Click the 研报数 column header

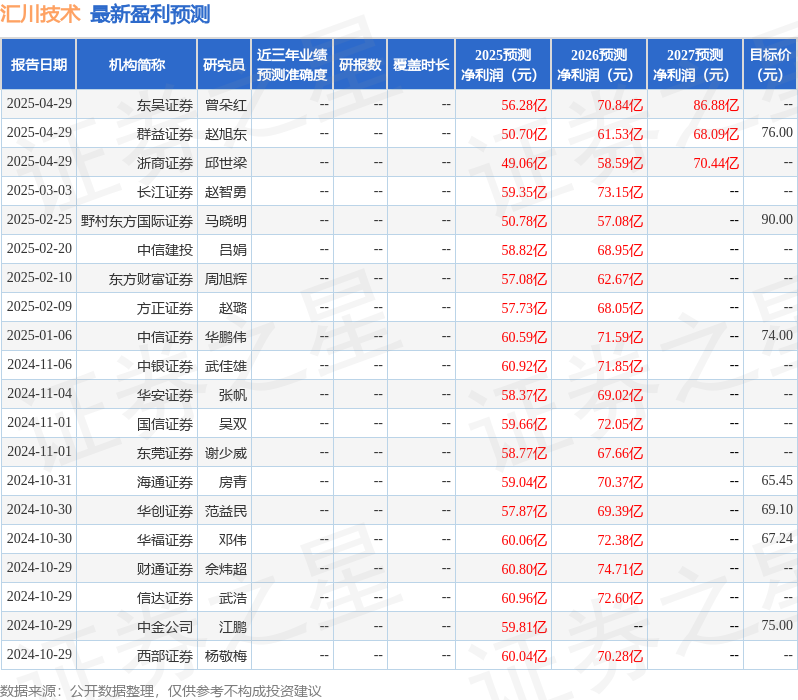tap(360, 65)
